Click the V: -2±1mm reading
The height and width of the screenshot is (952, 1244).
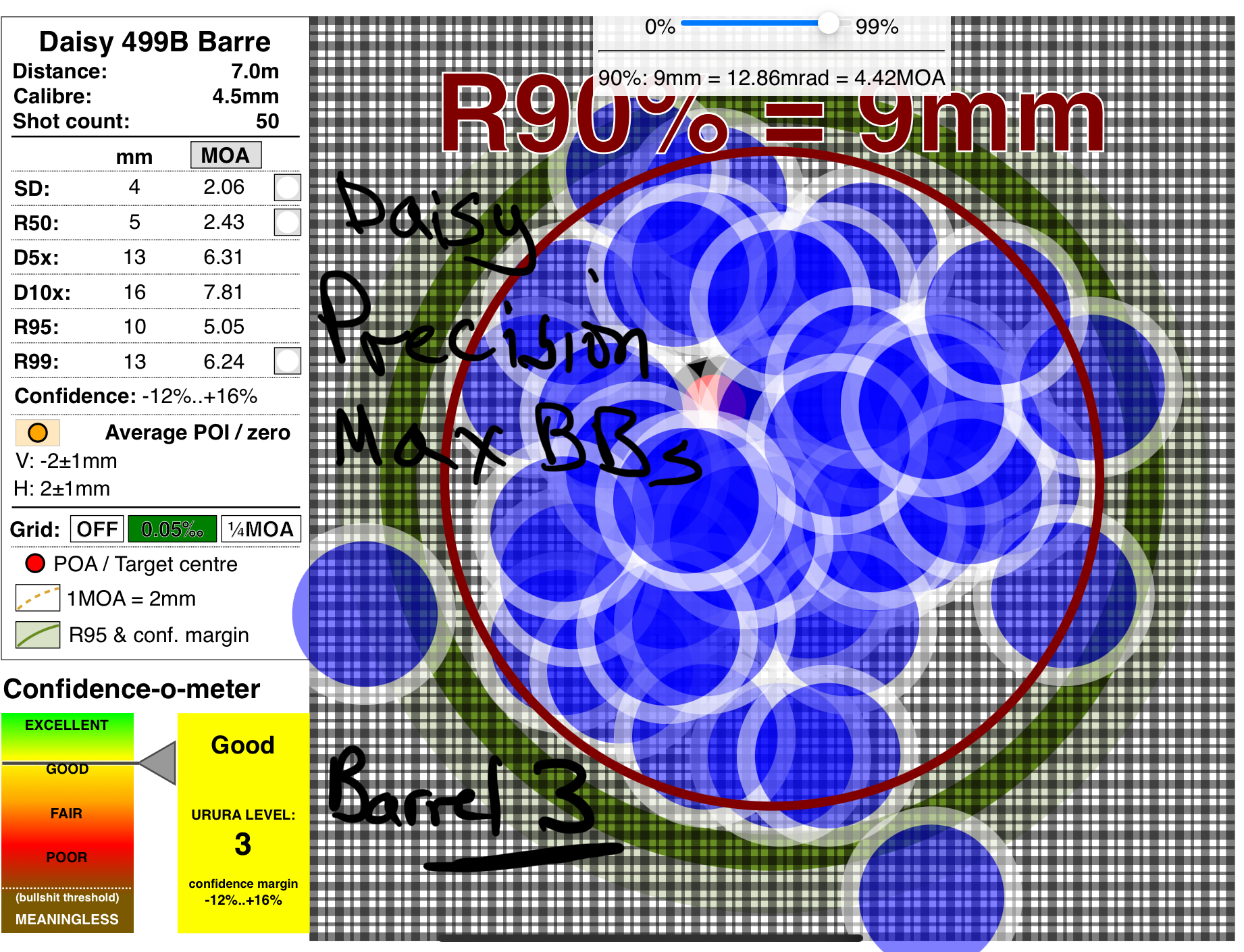66,461
